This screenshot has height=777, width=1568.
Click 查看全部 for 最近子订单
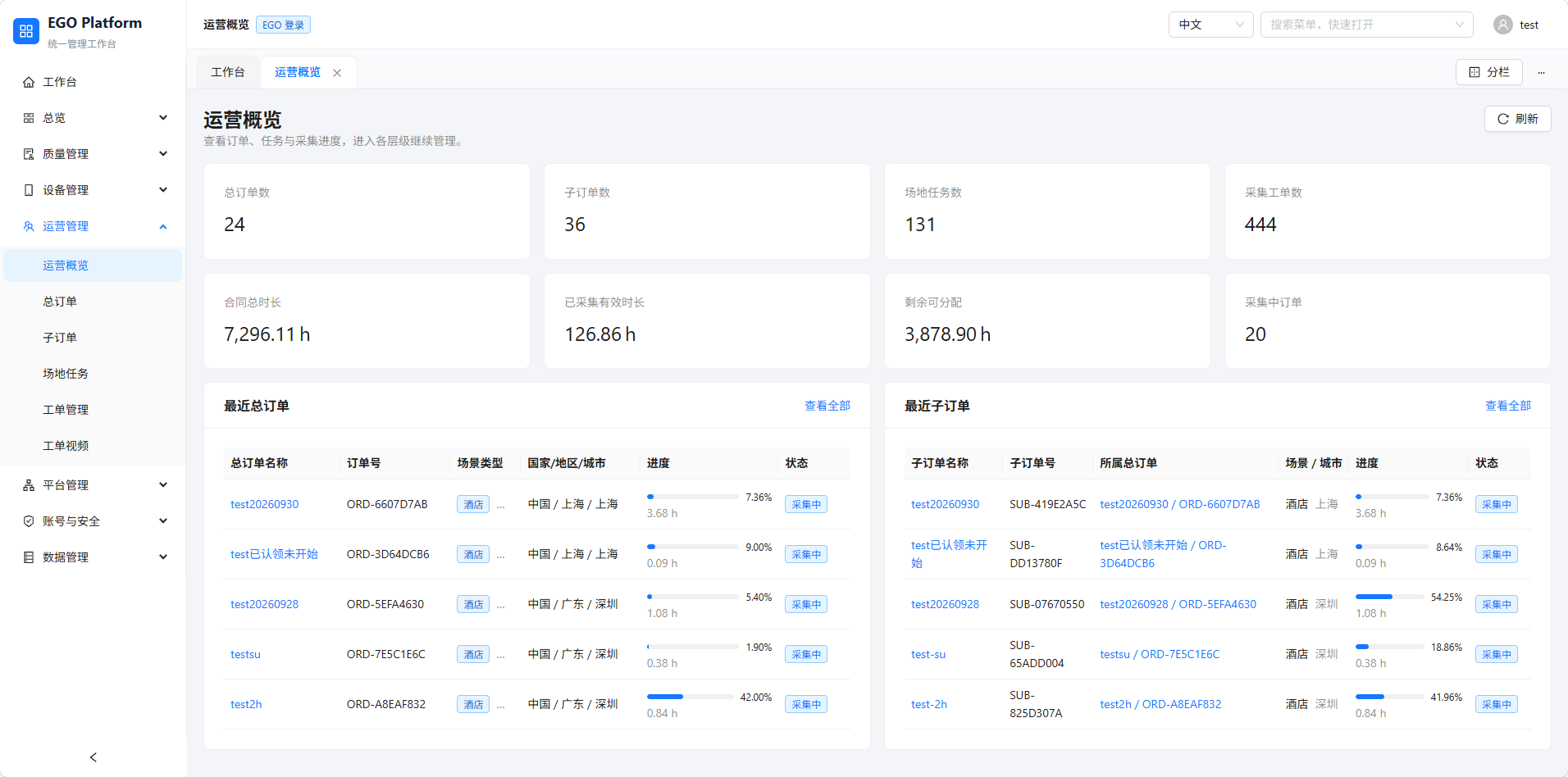[x=1508, y=406]
